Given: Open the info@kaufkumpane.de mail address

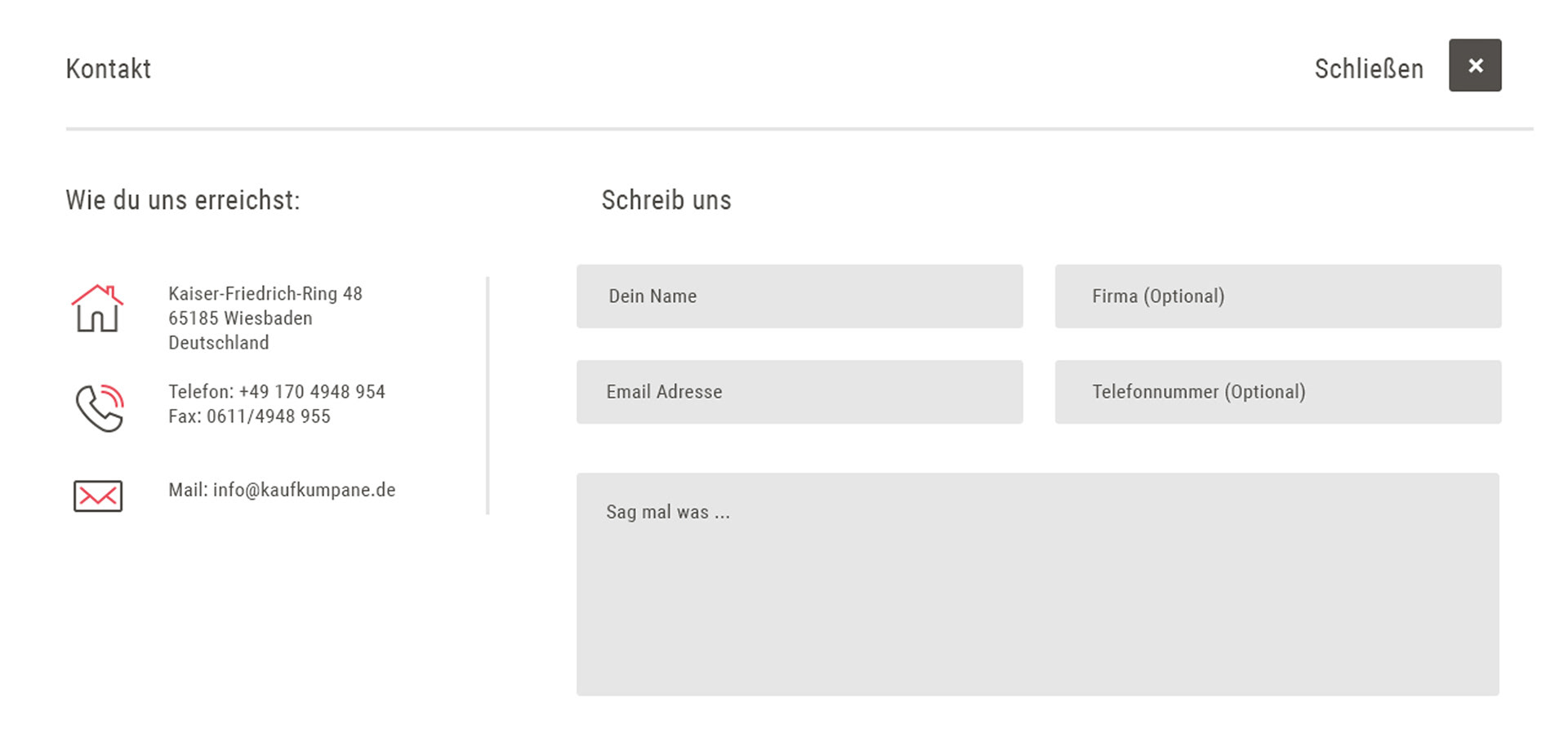Looking at the screenshot, I should (x=304, y=490).
